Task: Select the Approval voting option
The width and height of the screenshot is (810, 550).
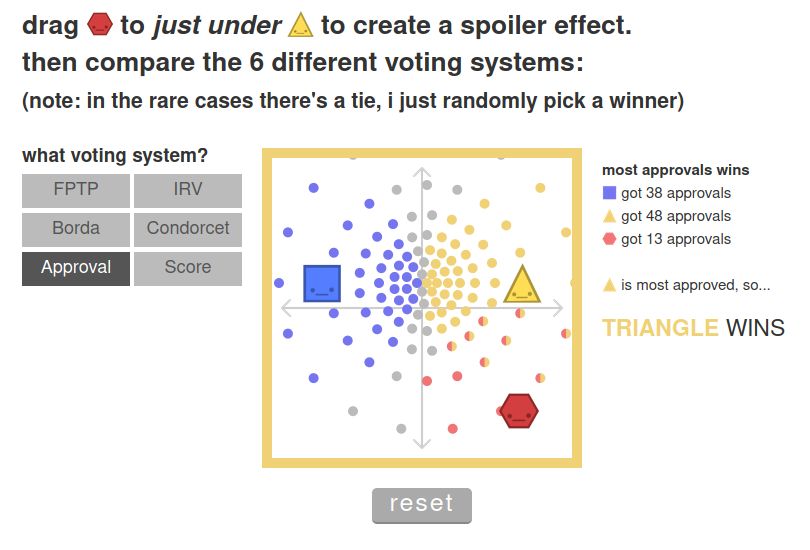Action: 76,268
